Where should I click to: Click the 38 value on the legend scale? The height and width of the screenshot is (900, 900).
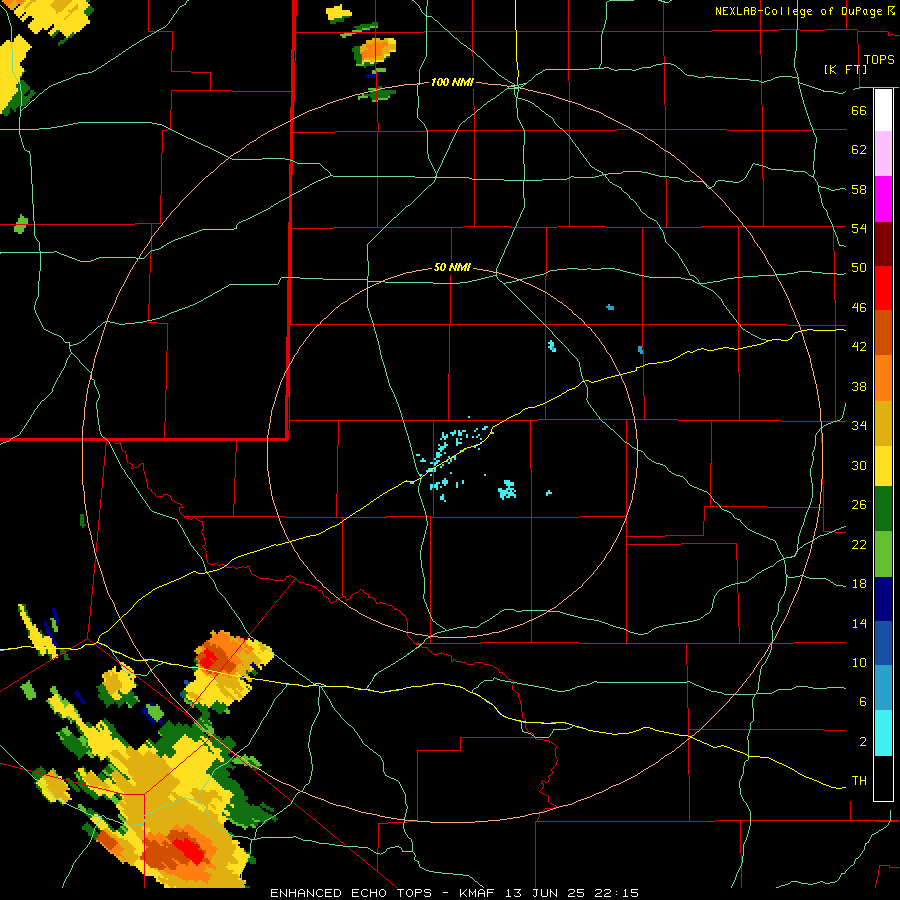click(x=859, y=386)
